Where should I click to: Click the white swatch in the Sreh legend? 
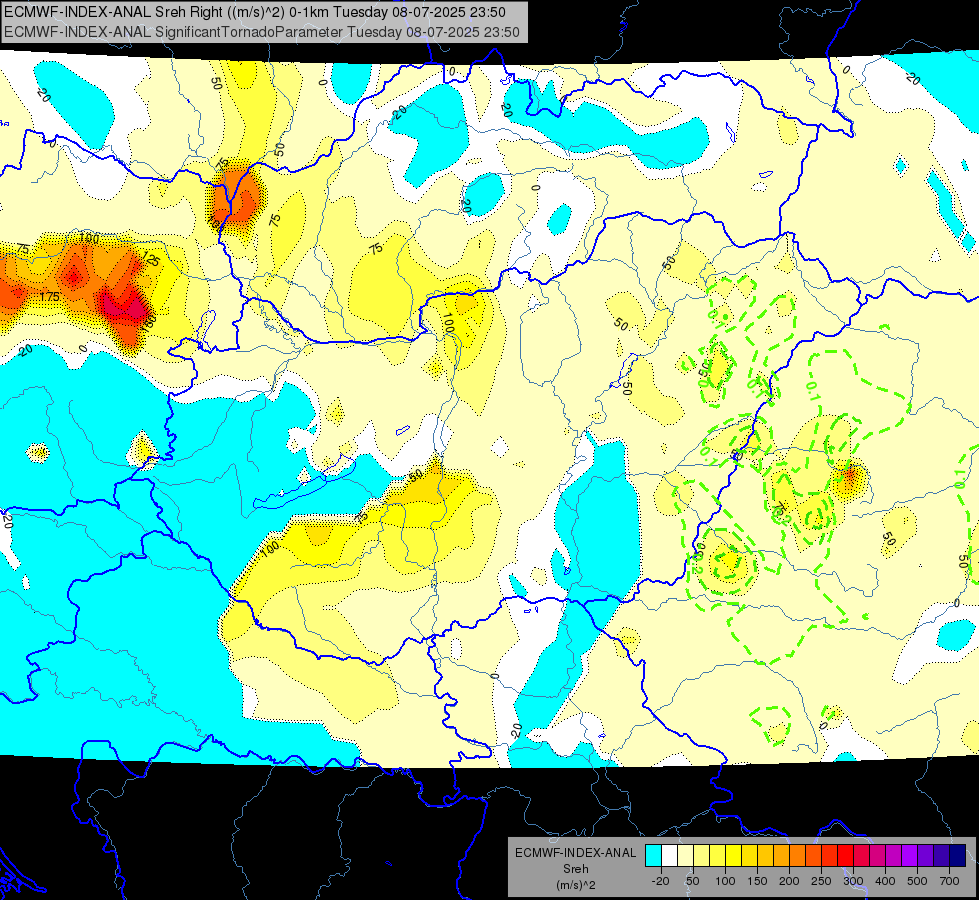[x=669, y=855]
